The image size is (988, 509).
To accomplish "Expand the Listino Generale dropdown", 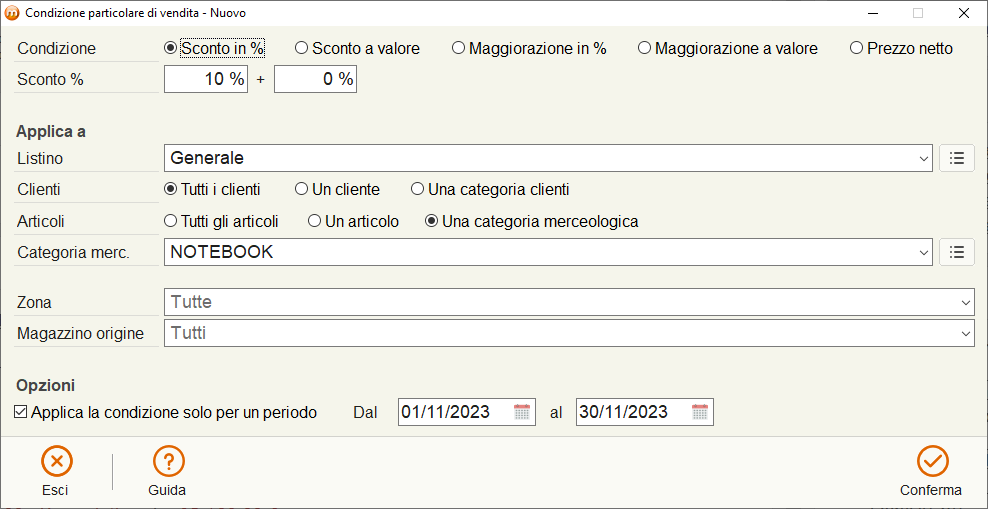I will click(924, 159).
